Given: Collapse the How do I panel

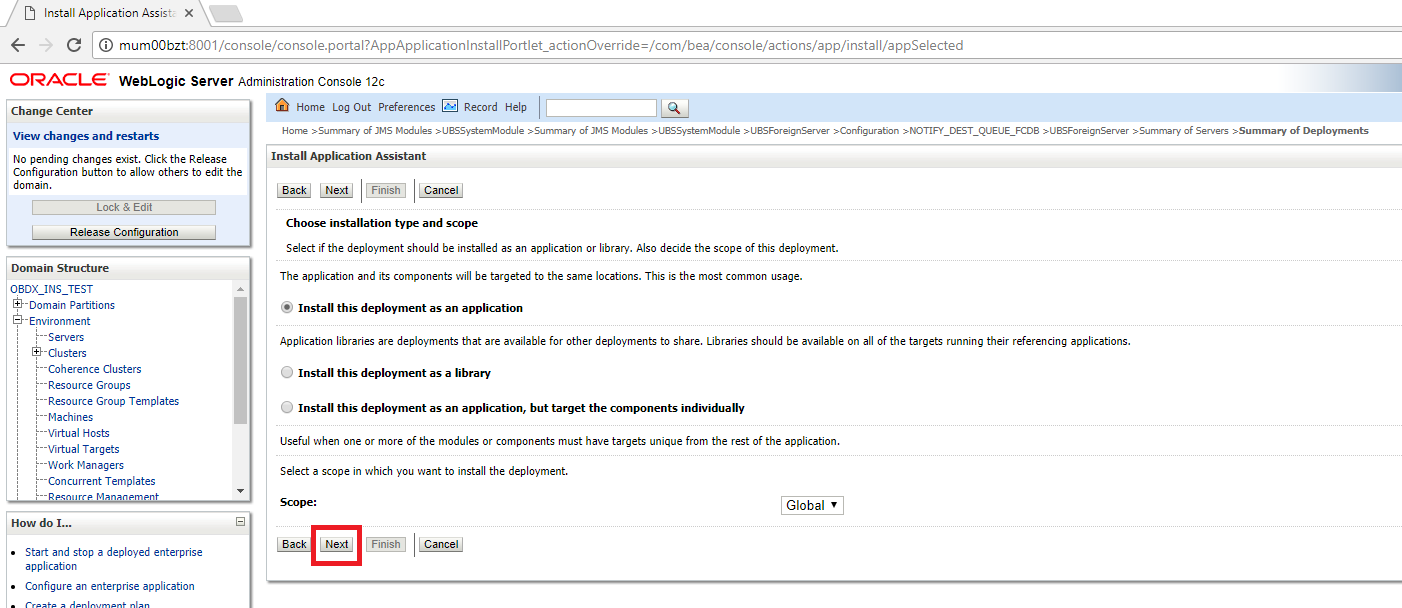Looking at the screenshot, I should [240, 522].
